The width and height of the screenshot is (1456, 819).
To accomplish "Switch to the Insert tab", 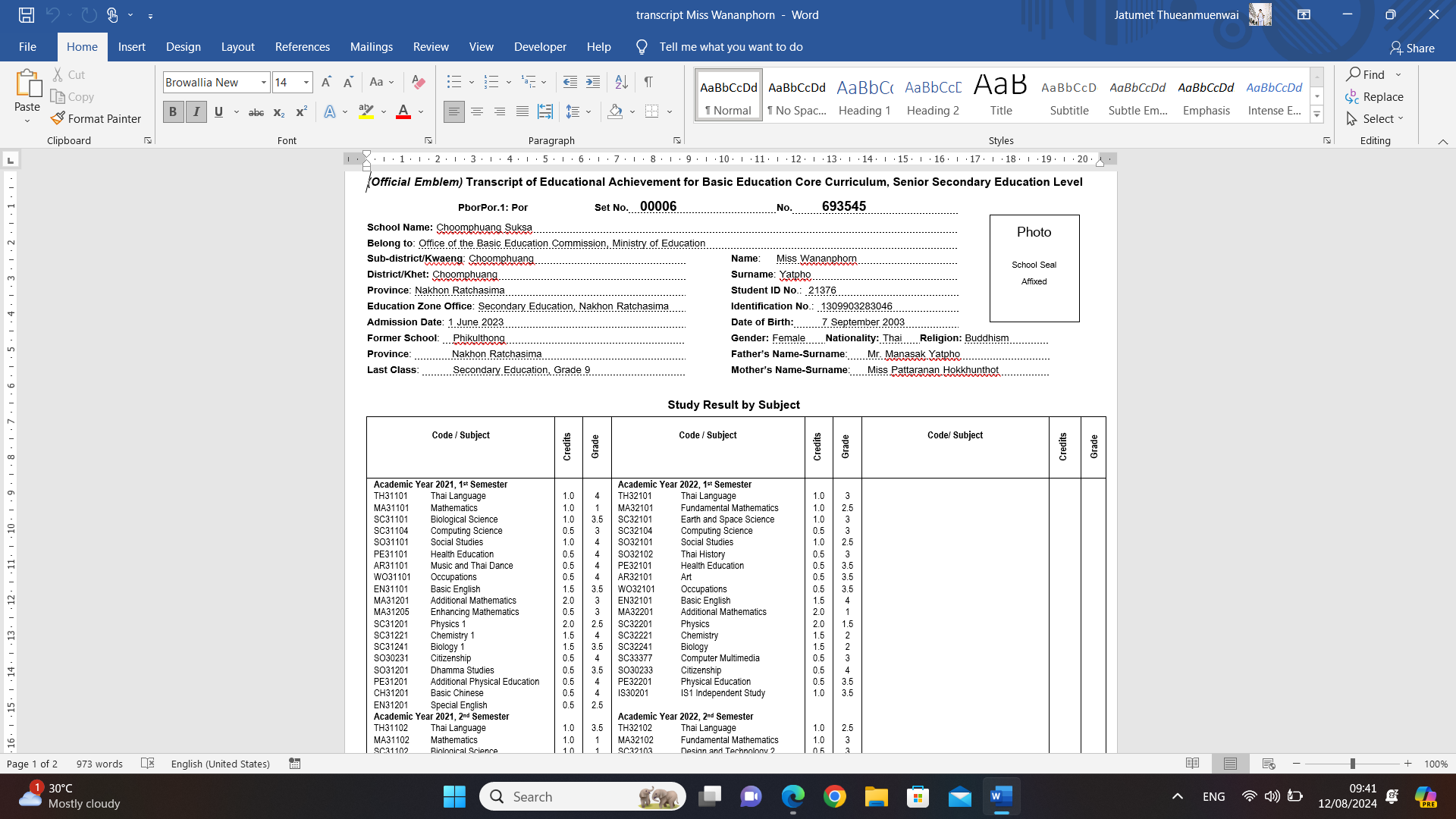I will tap(132, 47).
